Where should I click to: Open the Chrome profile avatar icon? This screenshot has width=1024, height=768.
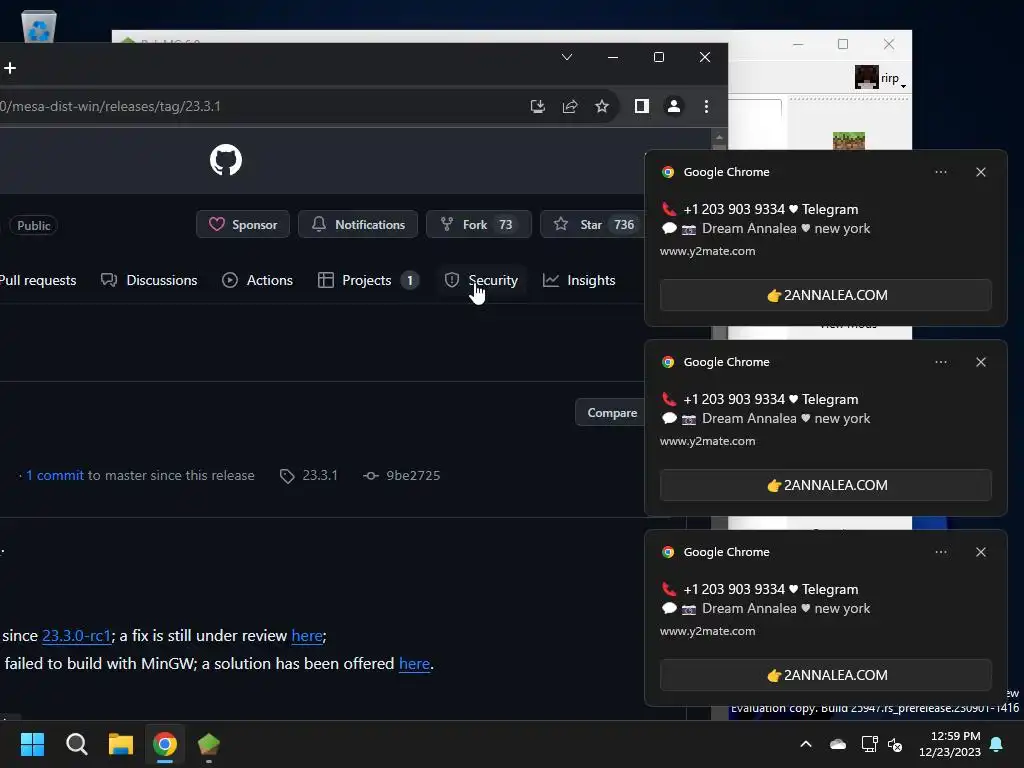click(x=674, y=106)
